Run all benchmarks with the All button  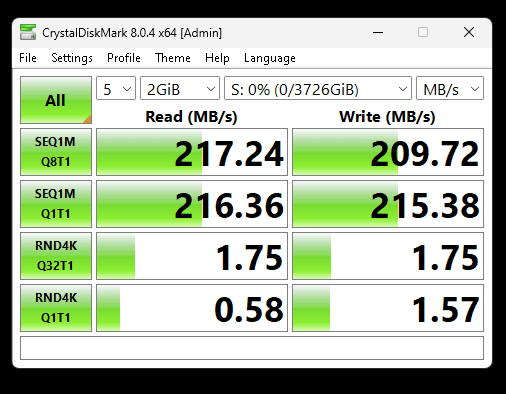(56, 100)
